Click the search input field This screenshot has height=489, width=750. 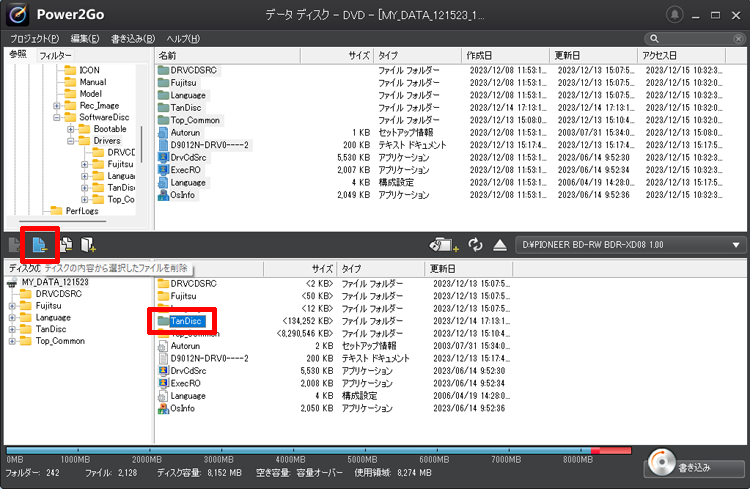(x=690, y=39)
